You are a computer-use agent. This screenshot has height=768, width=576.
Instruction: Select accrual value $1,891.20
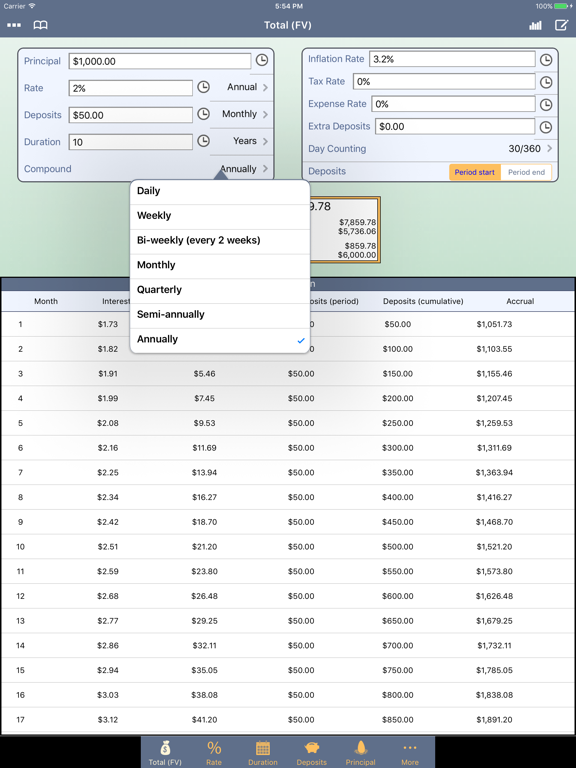(x=494, y=720)
